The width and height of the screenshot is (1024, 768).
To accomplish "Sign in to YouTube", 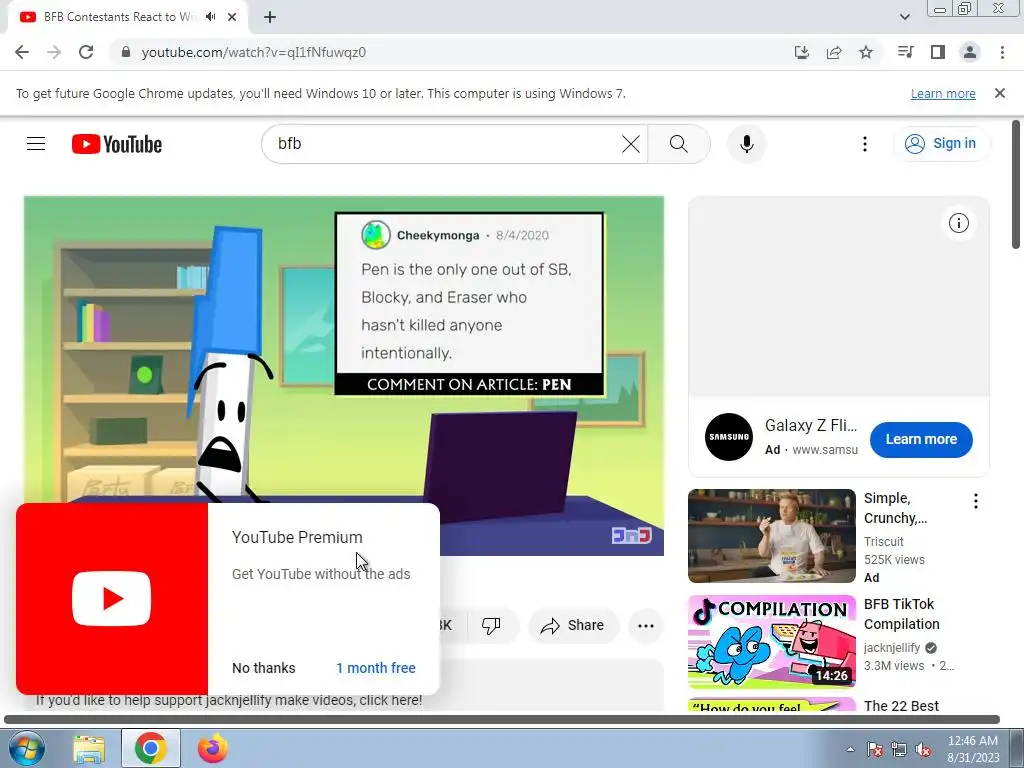I will pos(941,144).
